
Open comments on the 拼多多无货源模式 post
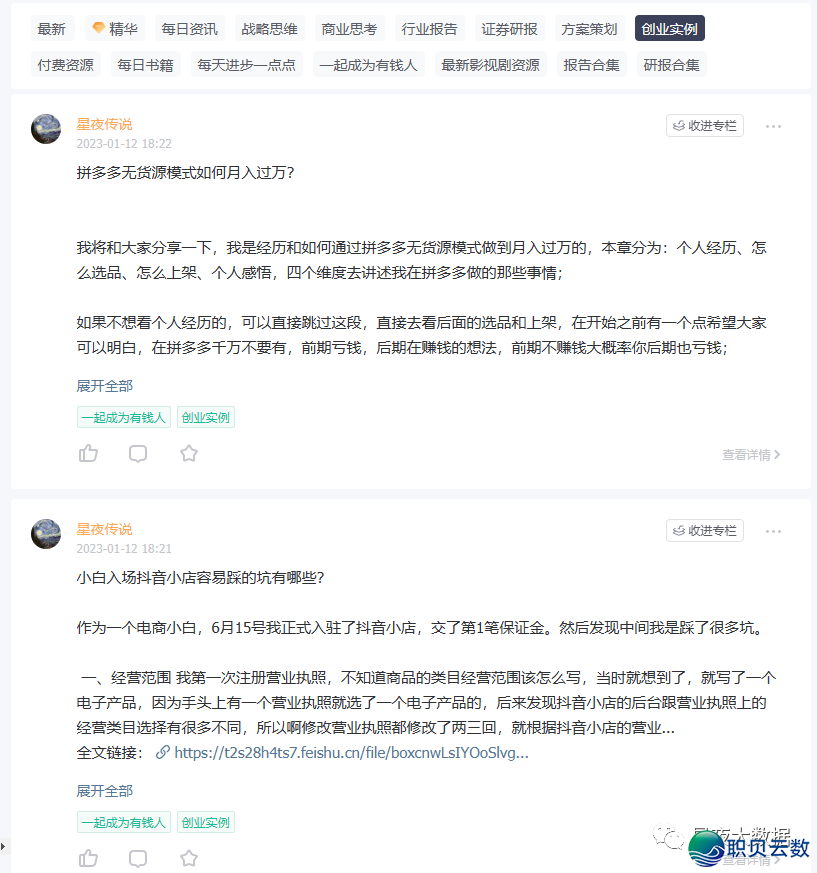138,454
